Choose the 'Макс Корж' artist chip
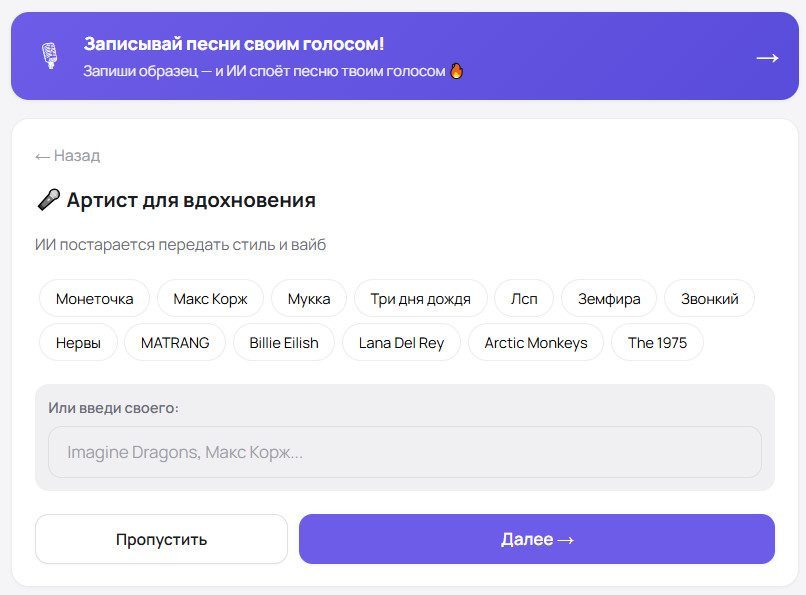The height and width of the screenshot is (595, 806). pos(210,299)
